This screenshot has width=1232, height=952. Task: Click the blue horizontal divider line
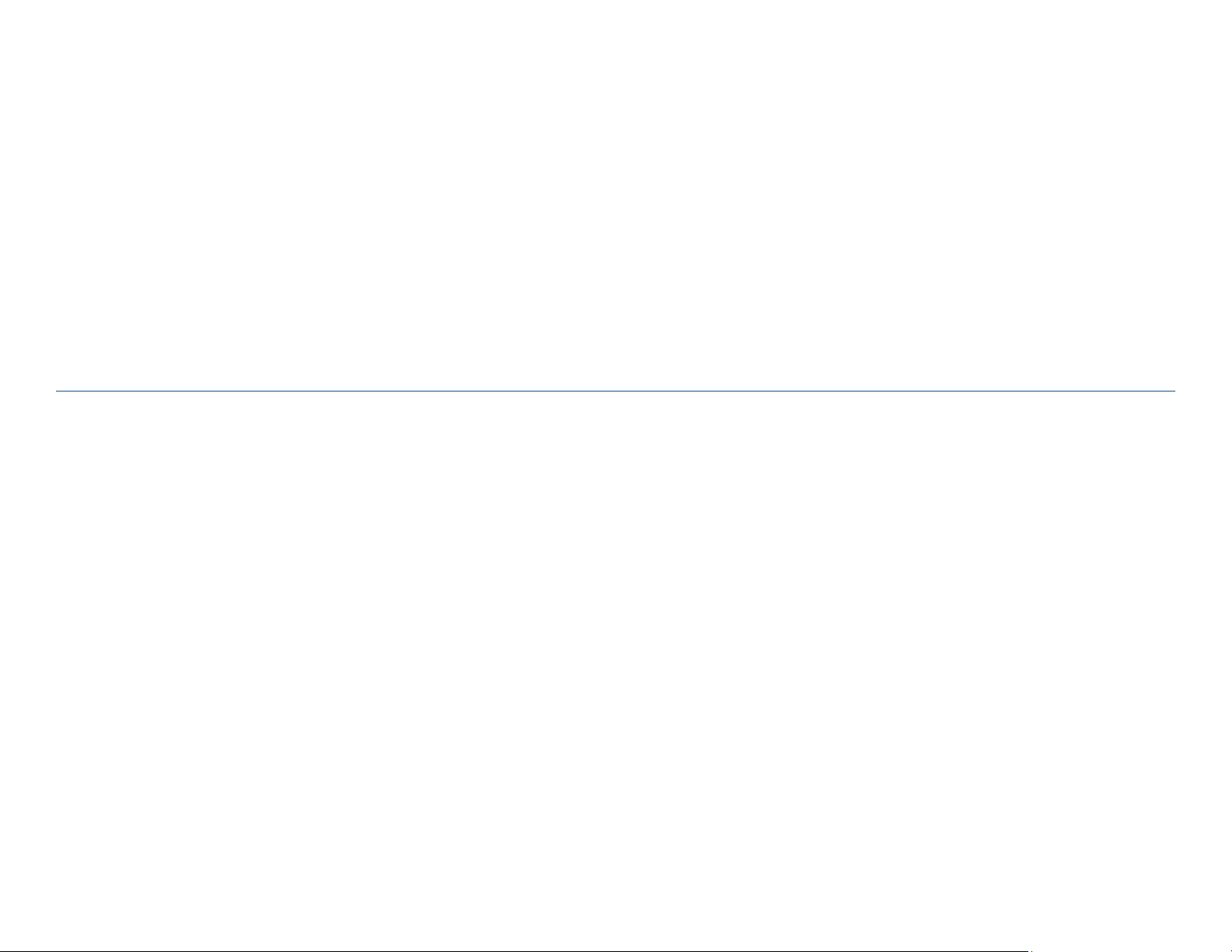click(615, 391)
